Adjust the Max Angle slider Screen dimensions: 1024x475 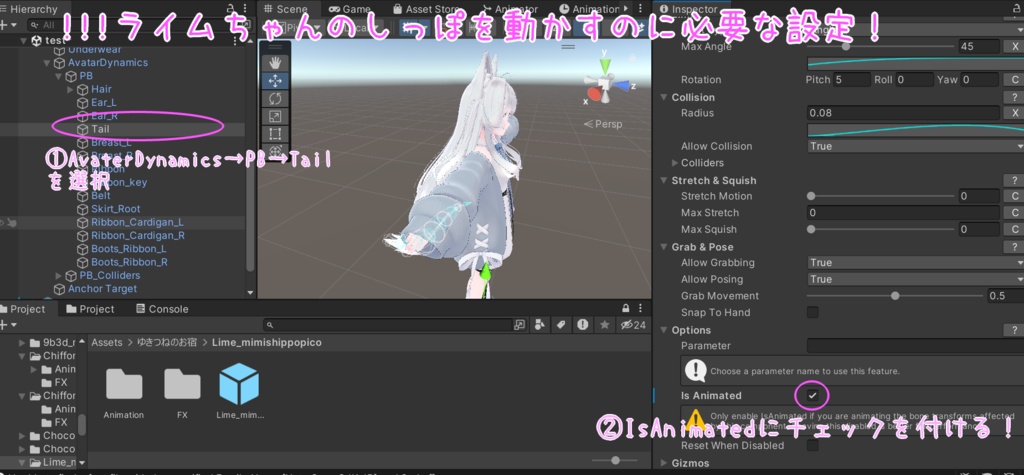click(881, 46)
